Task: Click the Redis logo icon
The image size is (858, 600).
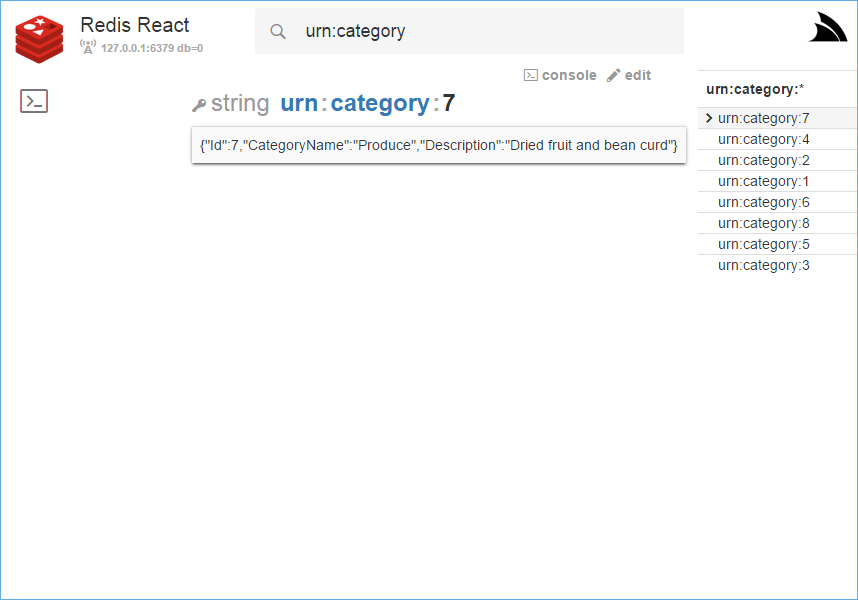Action: [x=39, y=36]
